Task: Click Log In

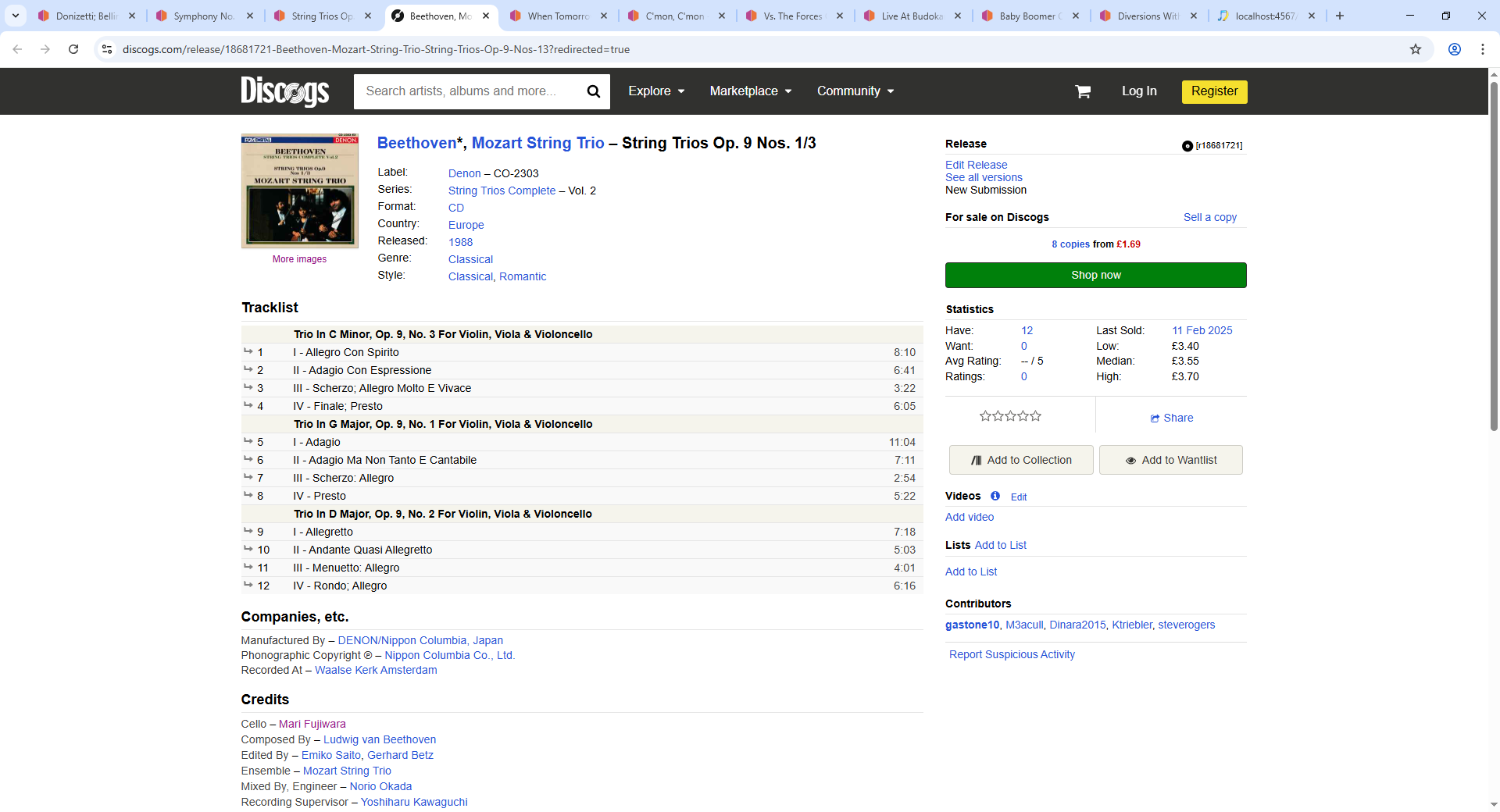Action: pos(1139,91)
